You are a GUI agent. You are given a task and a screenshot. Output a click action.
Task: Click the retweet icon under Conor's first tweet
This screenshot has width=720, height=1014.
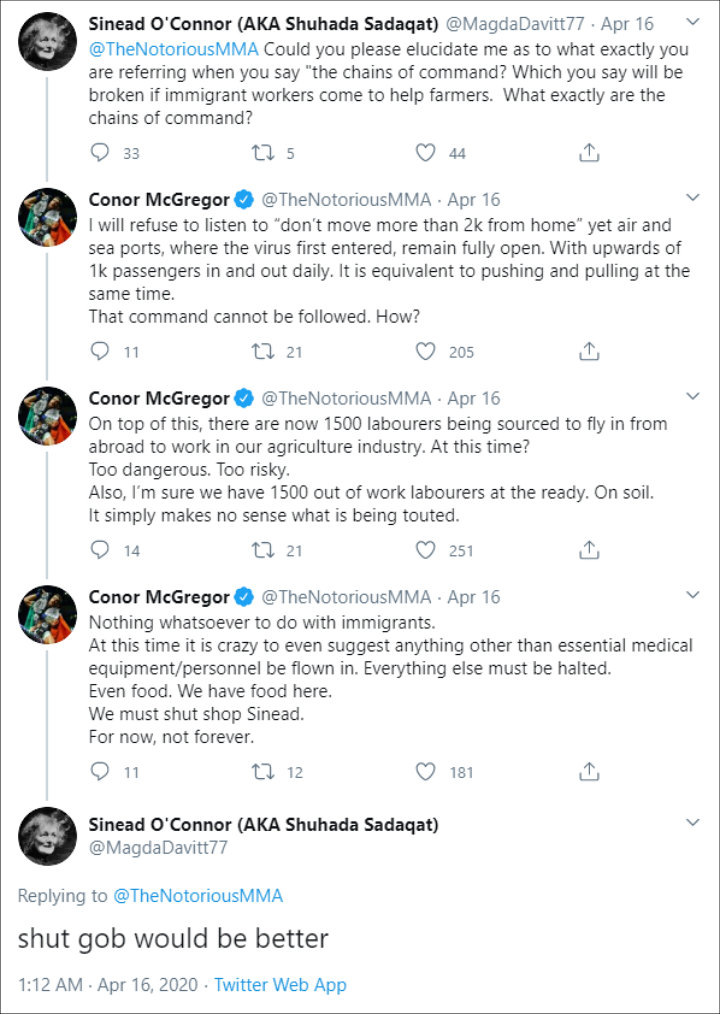[x=262, y=351]
